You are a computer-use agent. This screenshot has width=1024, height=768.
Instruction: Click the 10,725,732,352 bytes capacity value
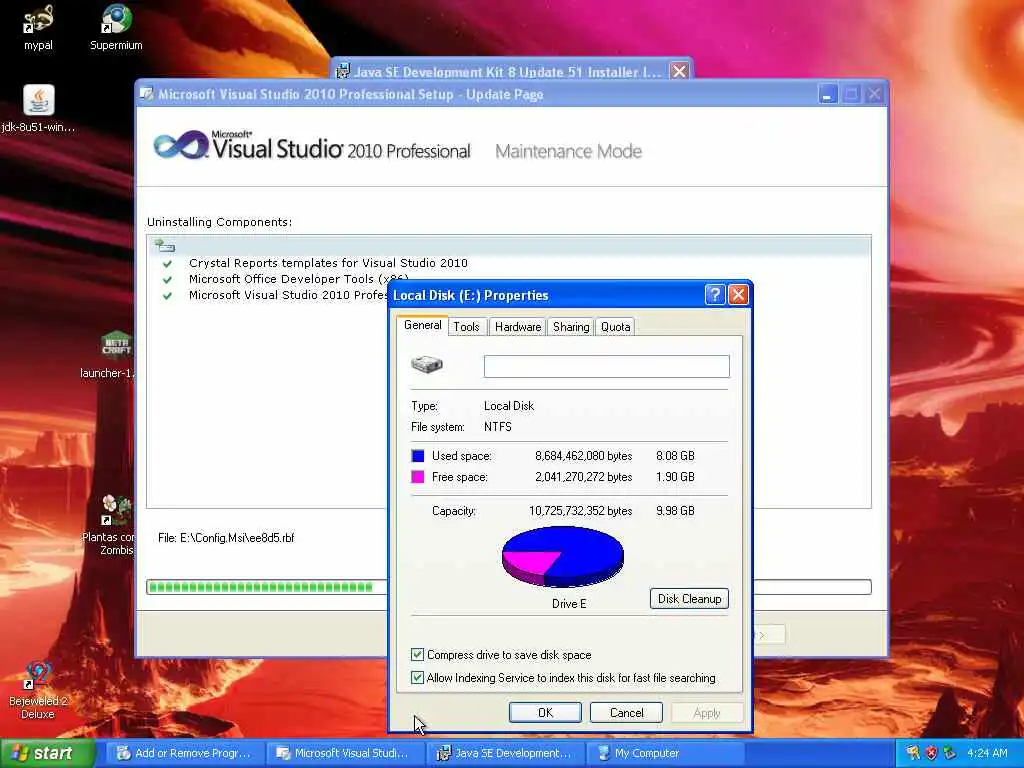tap(581, 511)
